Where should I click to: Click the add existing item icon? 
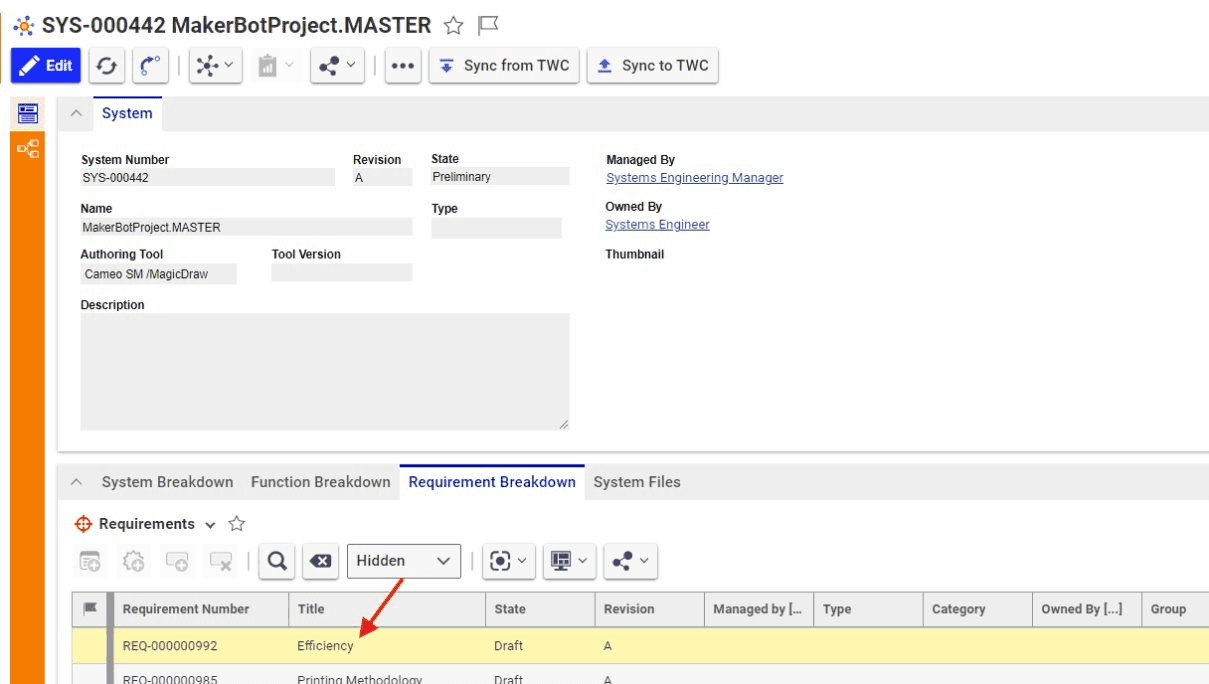click(177, 562)
